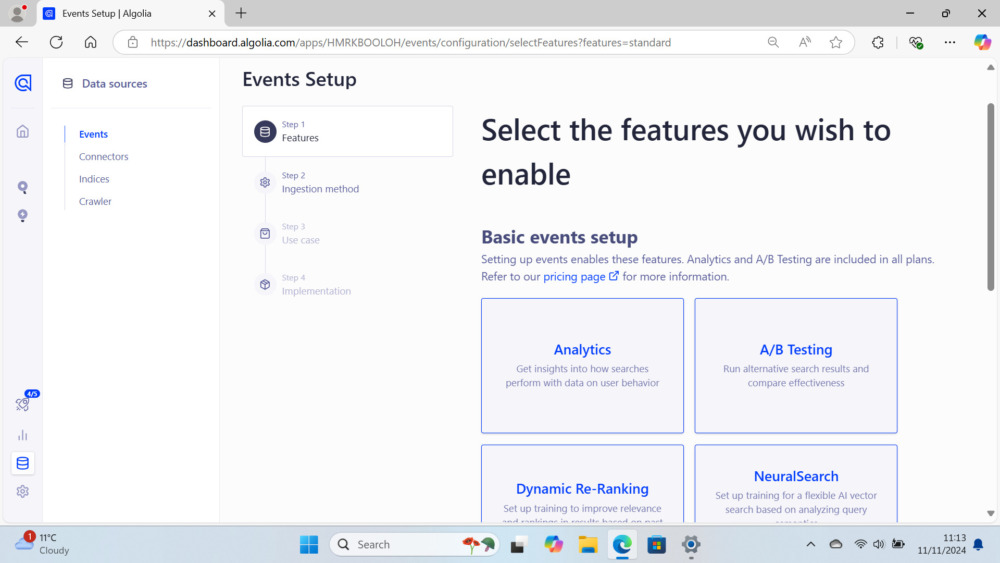
Task: Go to Step 3 Use case
Action: (x=300, y=233)
